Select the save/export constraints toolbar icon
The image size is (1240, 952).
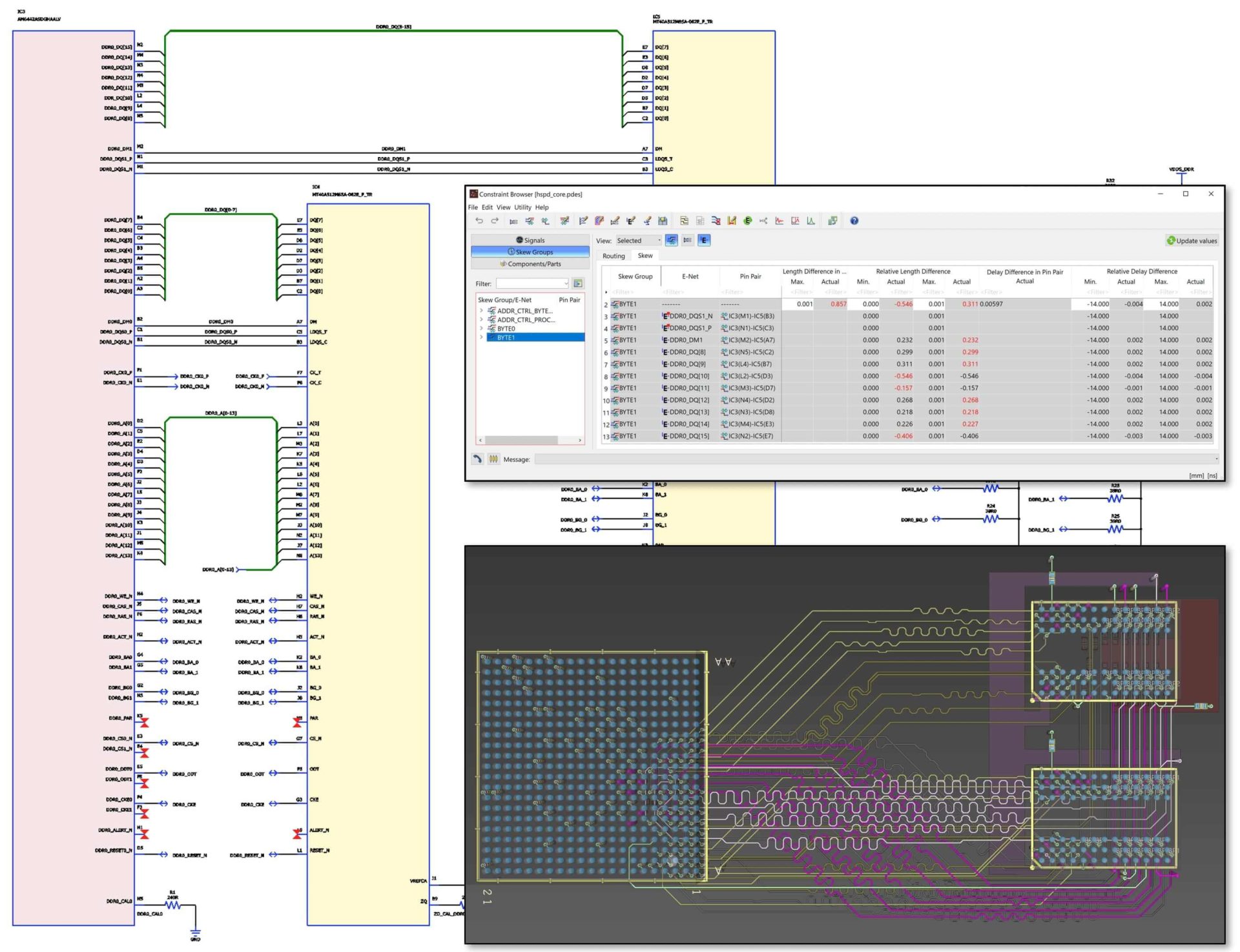(x=663, y=221)
